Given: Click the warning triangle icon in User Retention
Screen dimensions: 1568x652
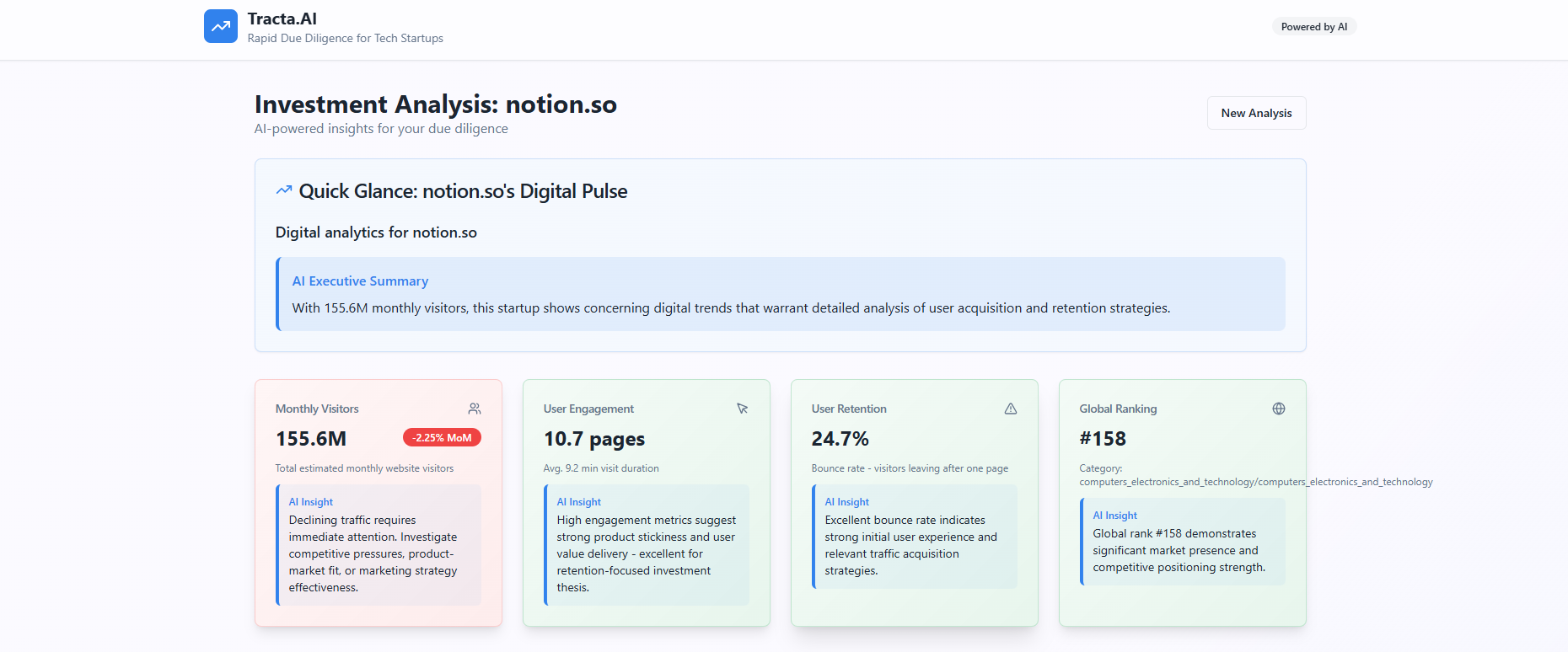Looking at the screenshot, I should 1011,409.
